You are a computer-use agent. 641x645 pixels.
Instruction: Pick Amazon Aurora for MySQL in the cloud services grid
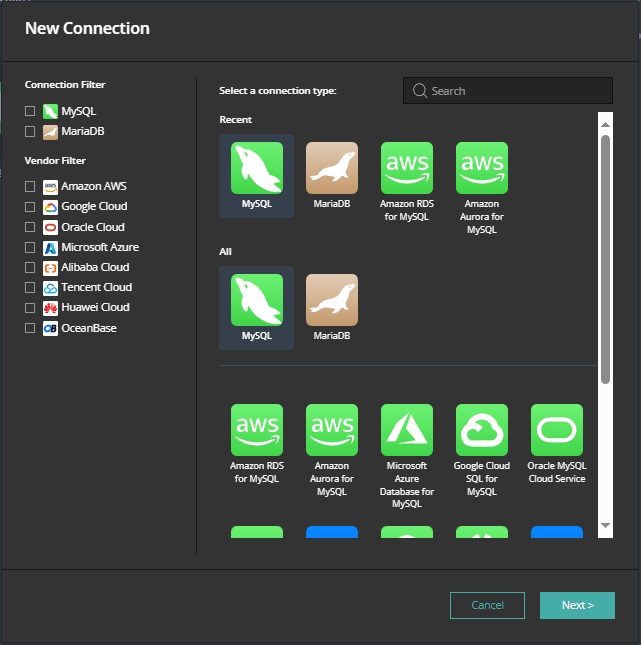point(332,430)
